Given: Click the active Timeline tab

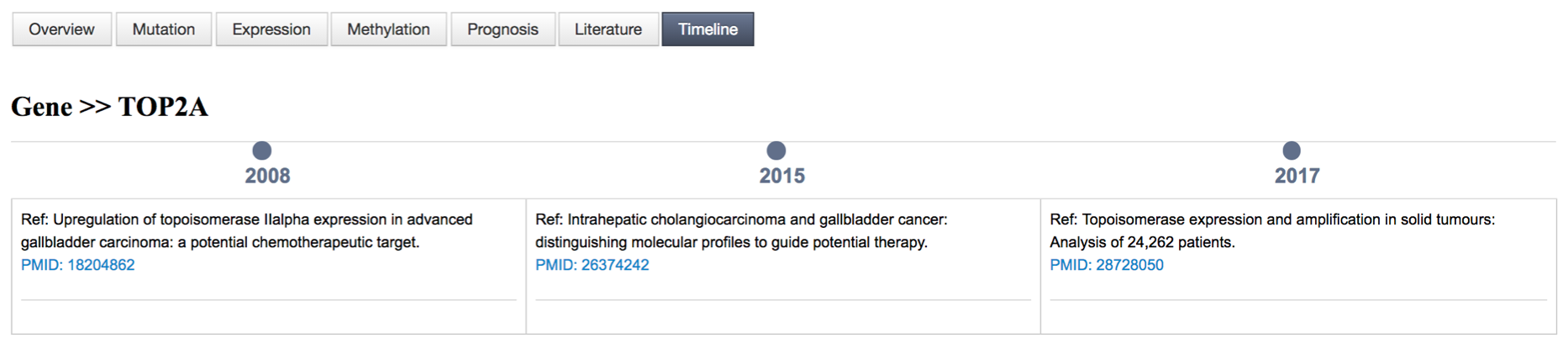Looking at the screenshot, I should coord(708,29).
